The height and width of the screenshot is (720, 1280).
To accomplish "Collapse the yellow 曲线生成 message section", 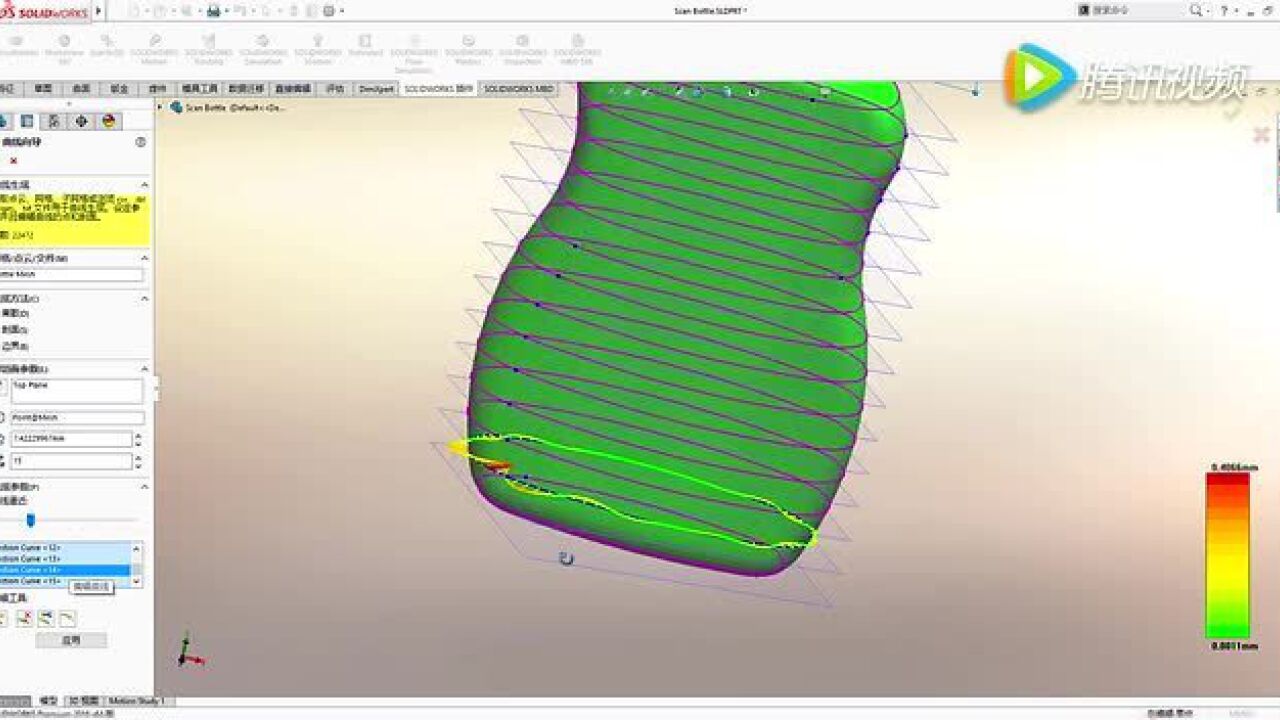I will pyautogui.click(x=144, y=184).
